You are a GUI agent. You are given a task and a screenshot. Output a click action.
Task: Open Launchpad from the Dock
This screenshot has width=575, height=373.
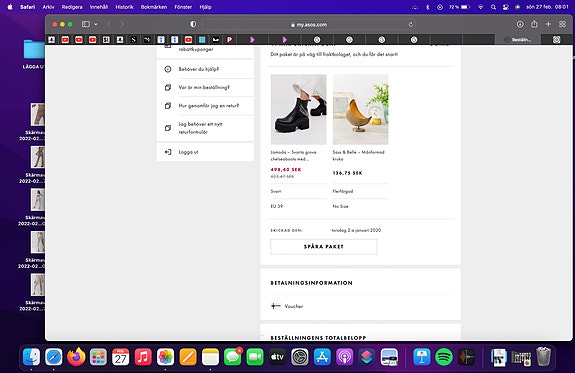98,357
